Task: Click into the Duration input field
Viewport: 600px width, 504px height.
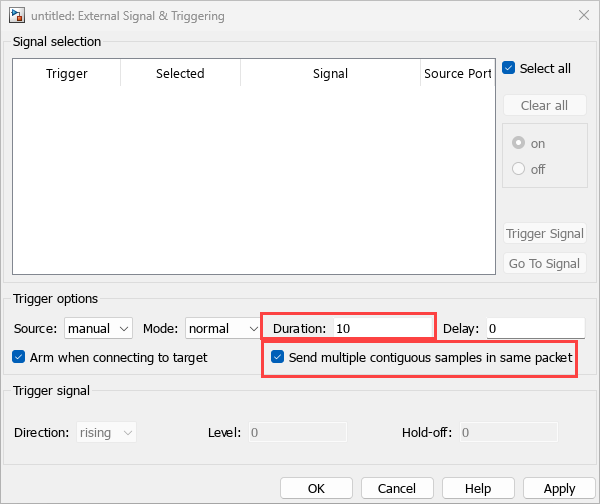Action: (381, 328)
